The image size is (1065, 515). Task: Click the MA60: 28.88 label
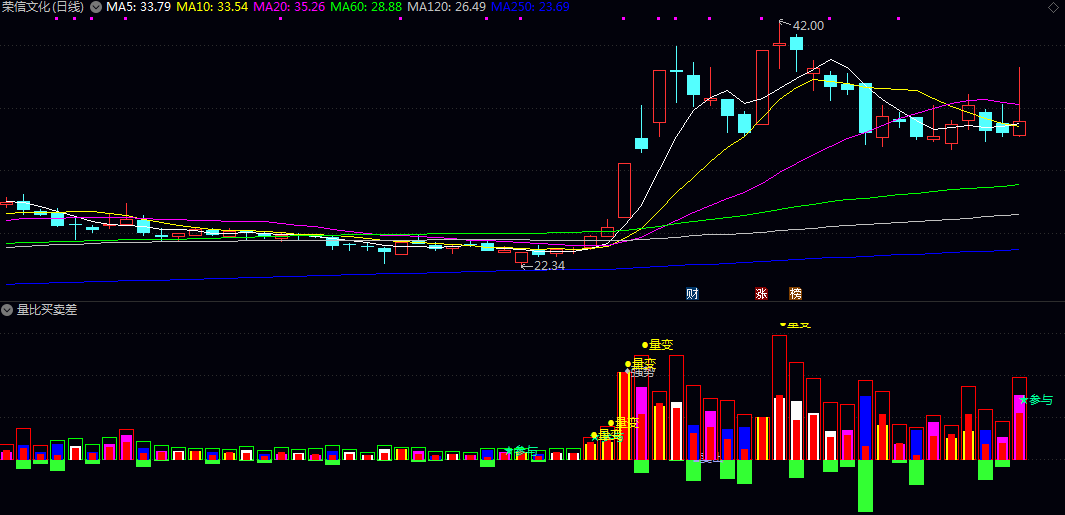[x=366, y=7]
